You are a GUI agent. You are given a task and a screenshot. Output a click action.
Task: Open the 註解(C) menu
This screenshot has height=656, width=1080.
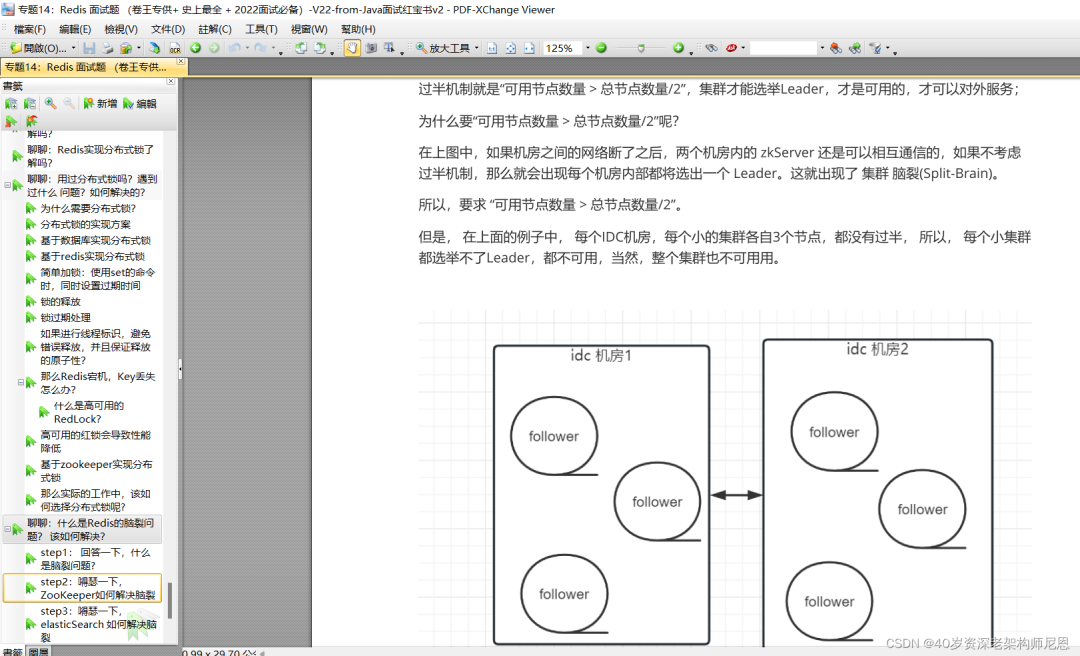(215, 29)
